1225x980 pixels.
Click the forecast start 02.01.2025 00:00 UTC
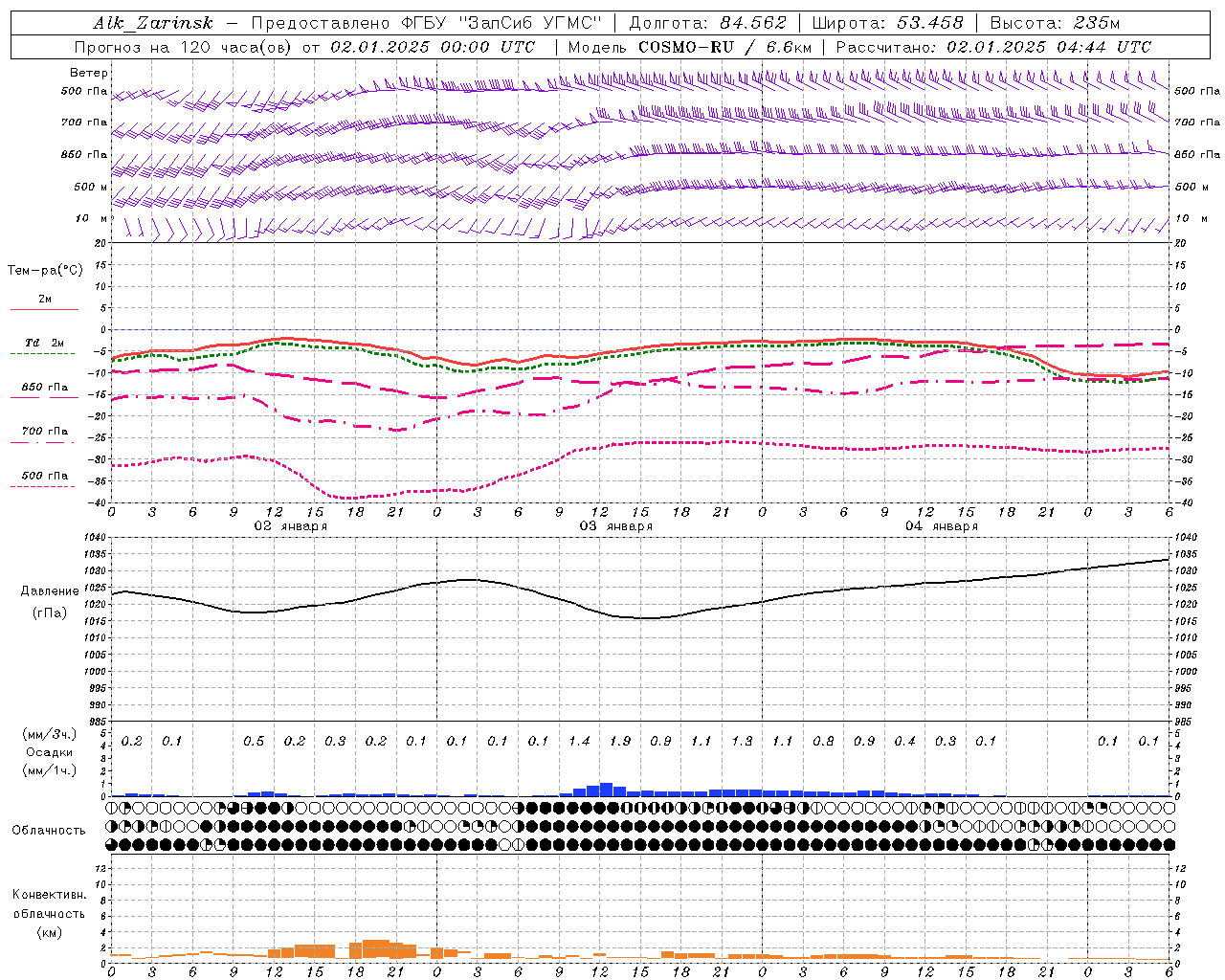433,47
